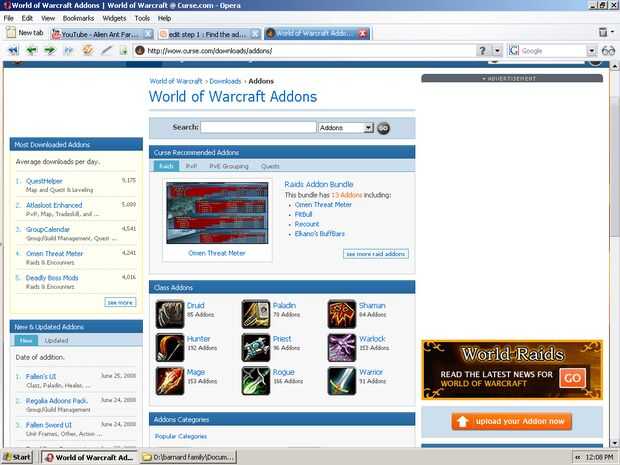
Task: Select the Quests recommended addons tab
Action: [x=270, y=166]
